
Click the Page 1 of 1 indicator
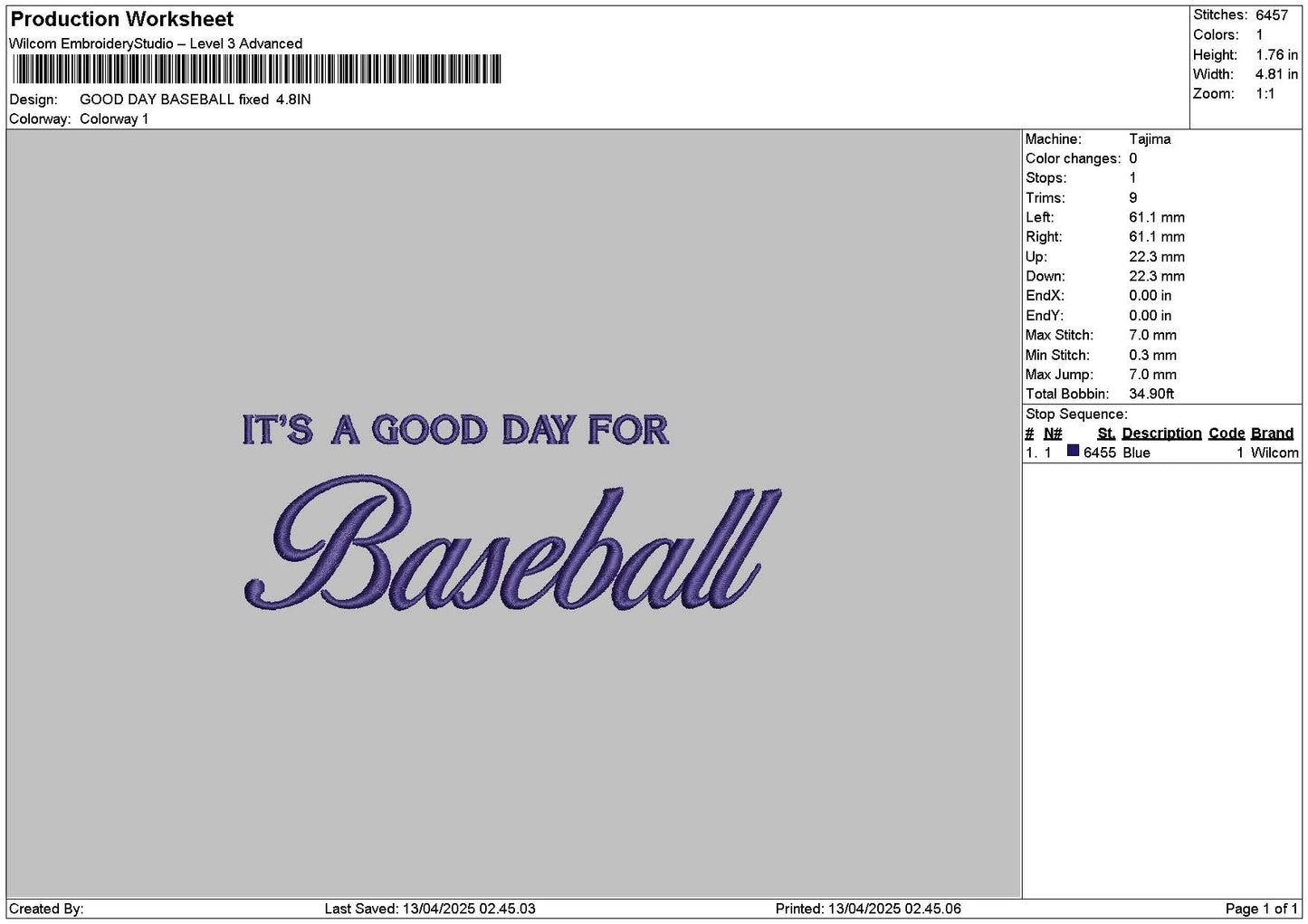[1262, 909]
